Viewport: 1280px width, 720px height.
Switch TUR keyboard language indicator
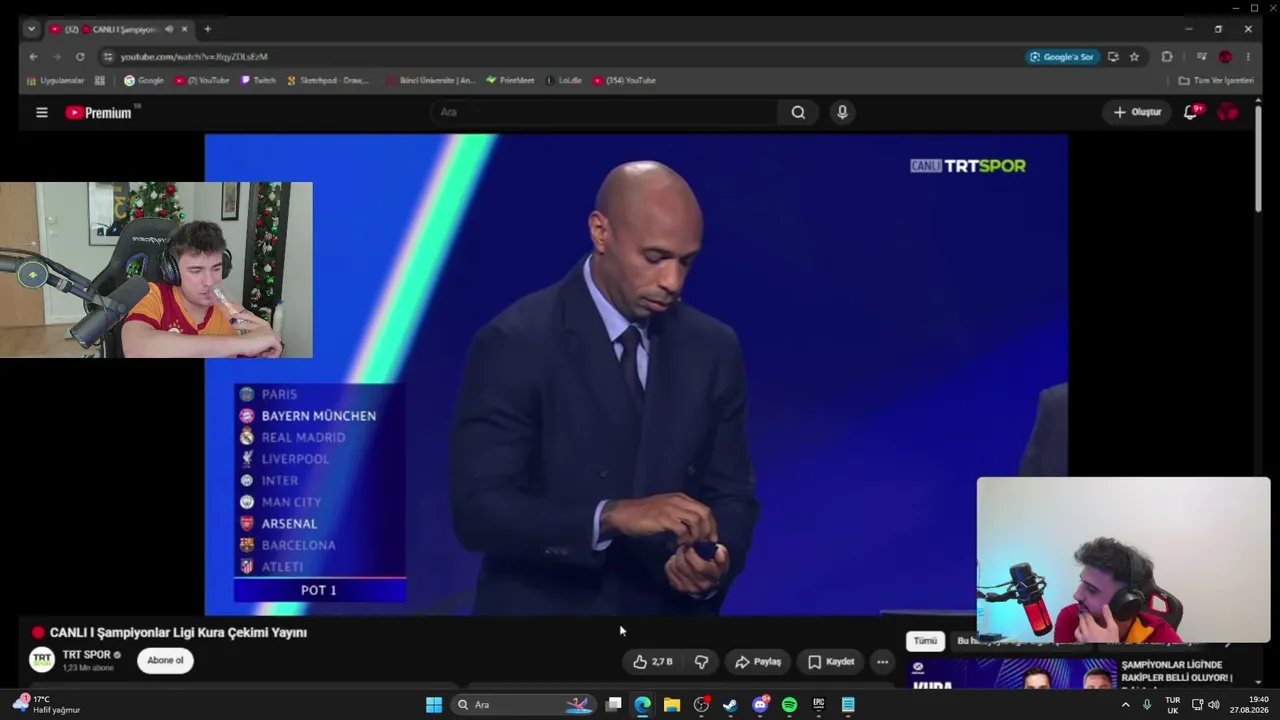tap(1172, 705)
